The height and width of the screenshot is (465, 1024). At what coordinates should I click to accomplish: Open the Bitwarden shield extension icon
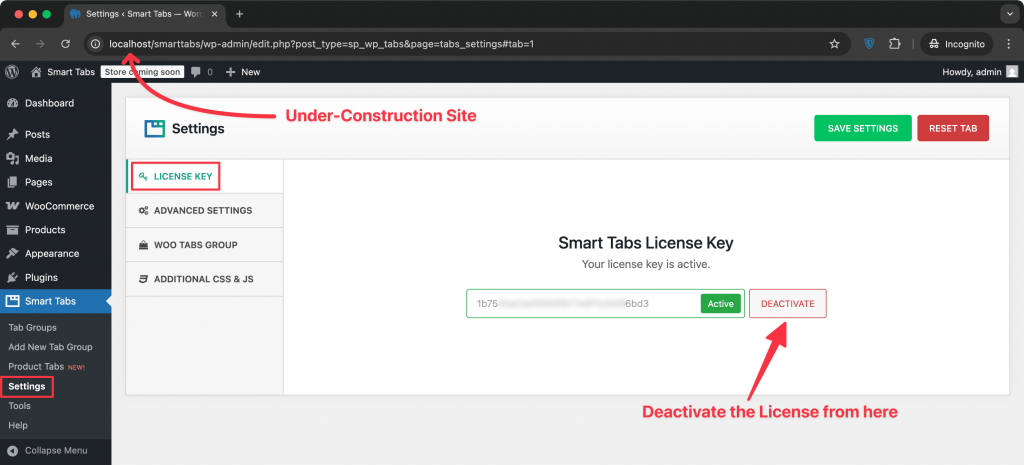tap(869, 44)
